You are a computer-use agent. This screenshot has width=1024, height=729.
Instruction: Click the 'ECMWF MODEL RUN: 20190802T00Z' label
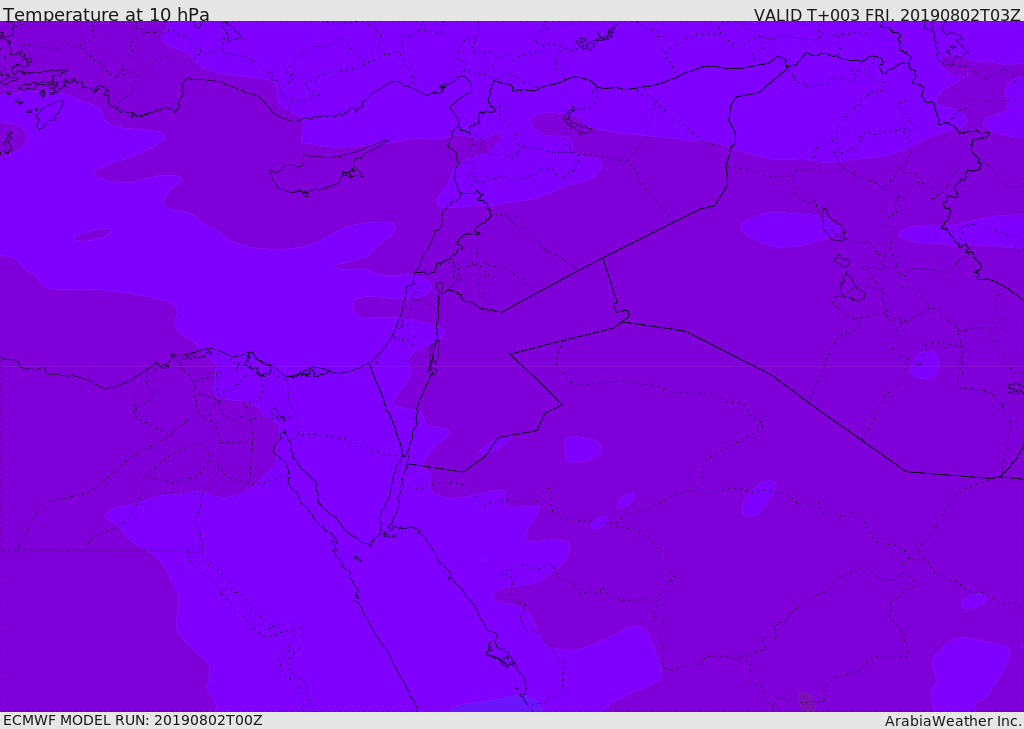coord(133,720)
